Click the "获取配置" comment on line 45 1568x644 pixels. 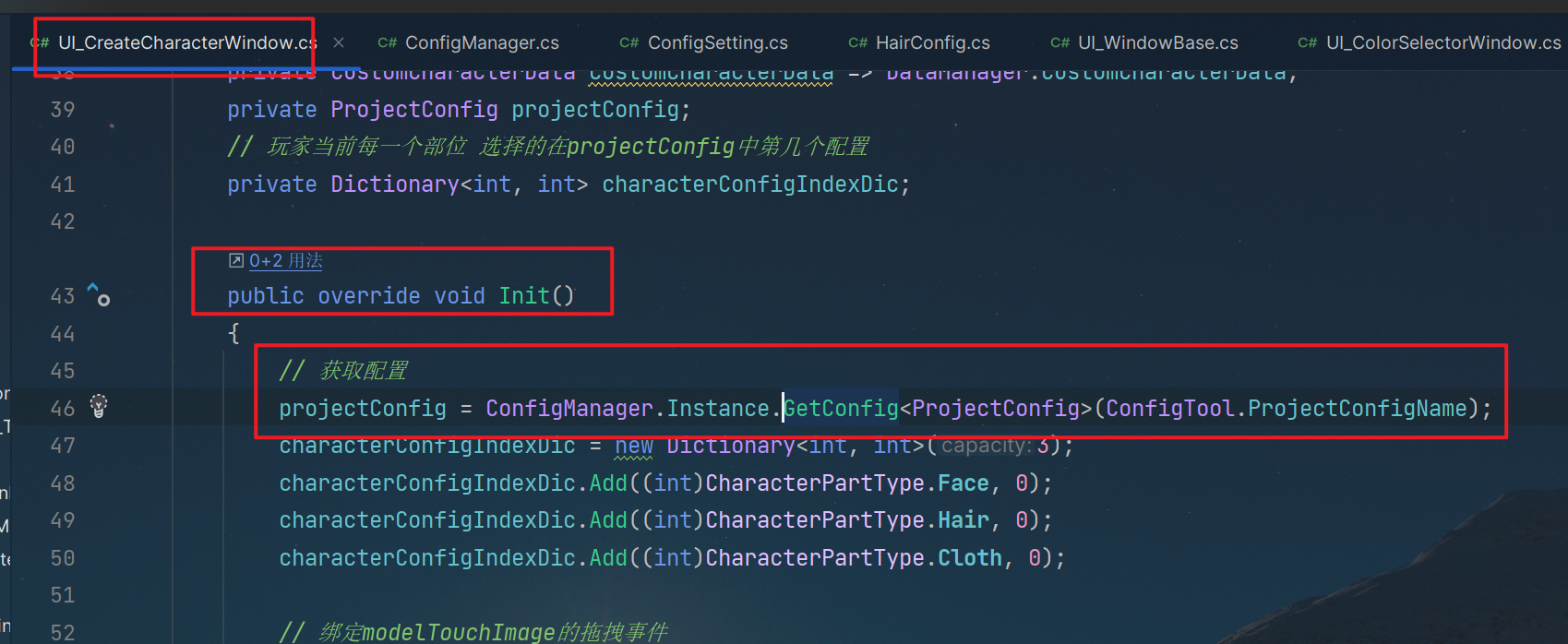[x=343, y=371]
